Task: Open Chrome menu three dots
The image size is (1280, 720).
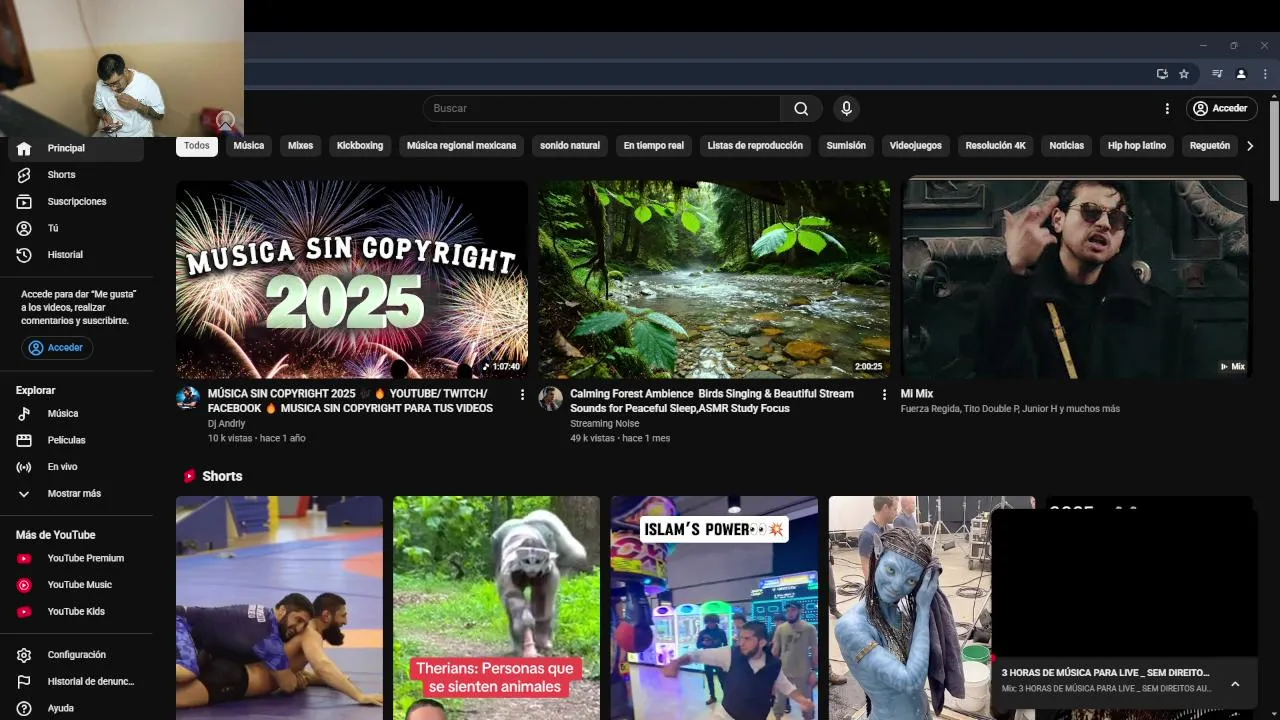Action: pyautogui.click(x=1265, y=74)
